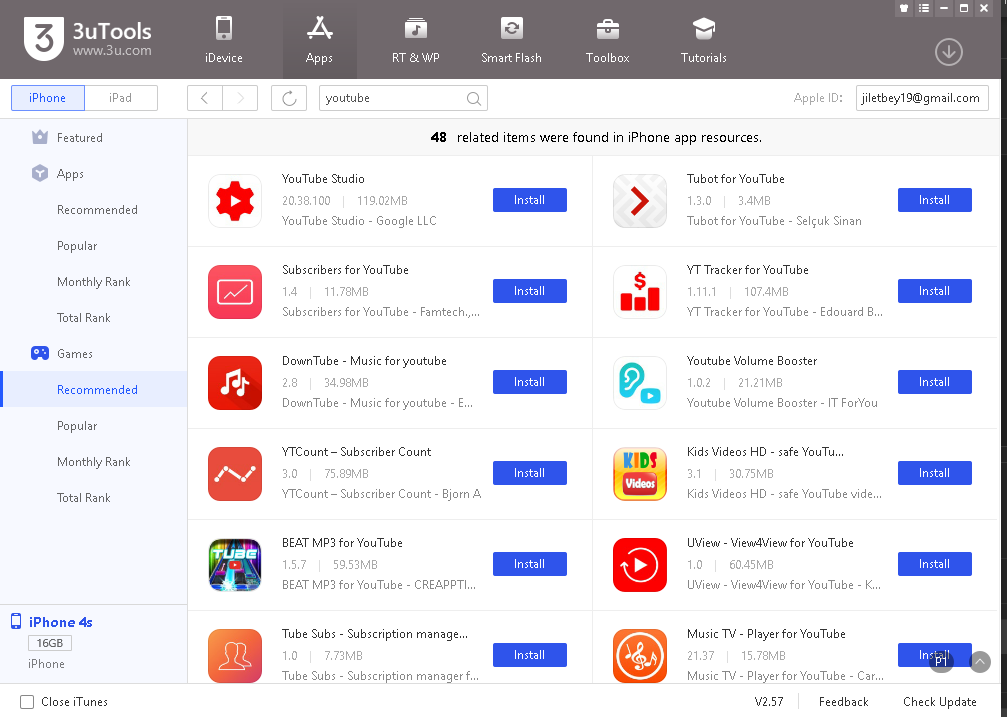Image resolution: width=1007 pixels, height=717 pixels.
Task: Install Youtube Volume Booster
Action: [x=934, y=382]
